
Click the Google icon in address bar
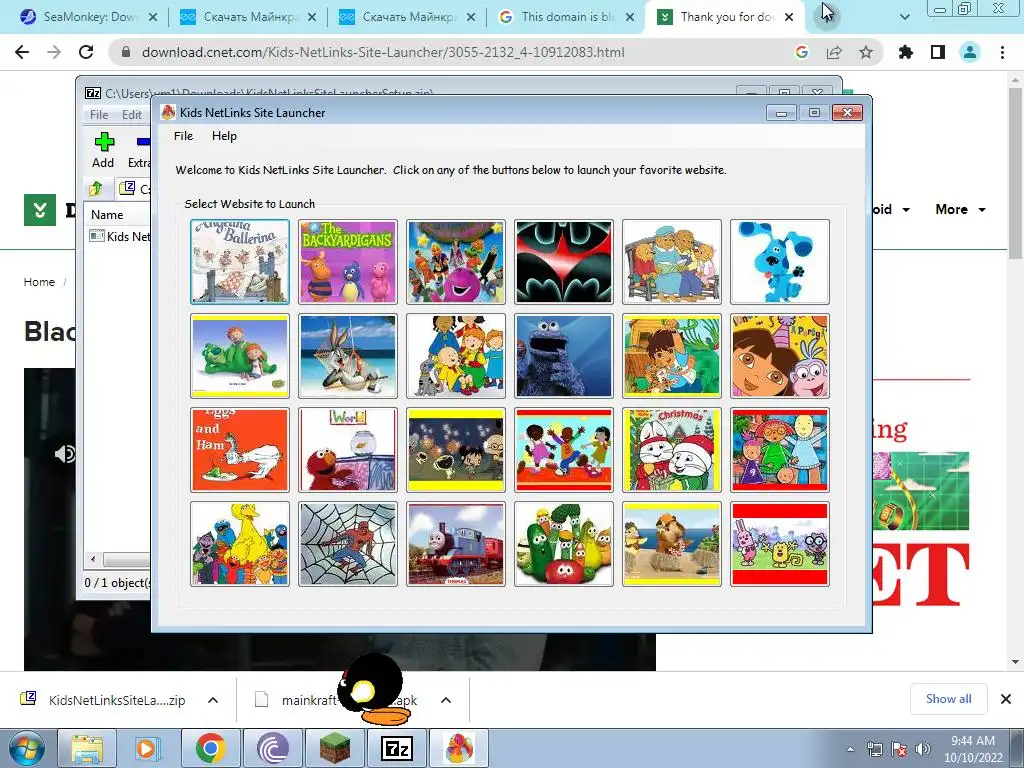pos(802,52)
